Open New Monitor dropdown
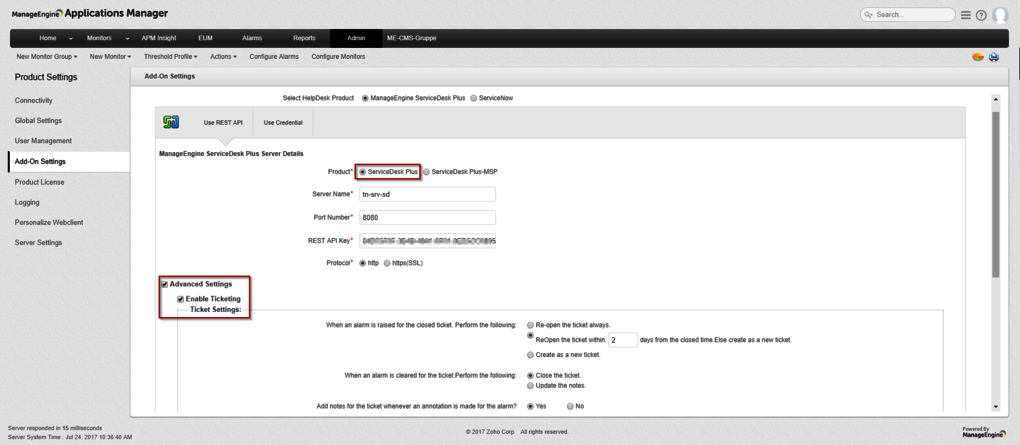The image size is (1020, 445). (x=111, y=57)
